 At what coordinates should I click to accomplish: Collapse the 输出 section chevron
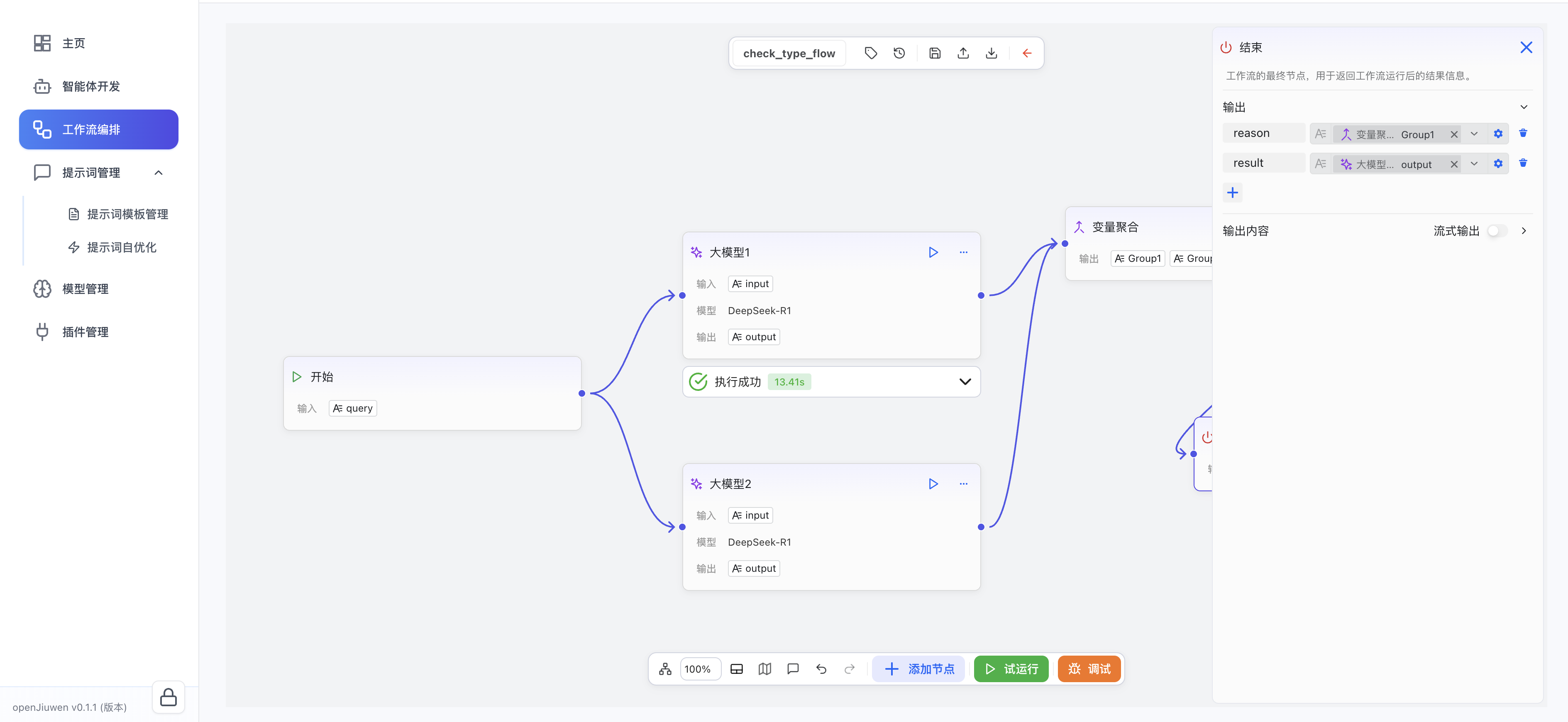point(1524,107)
